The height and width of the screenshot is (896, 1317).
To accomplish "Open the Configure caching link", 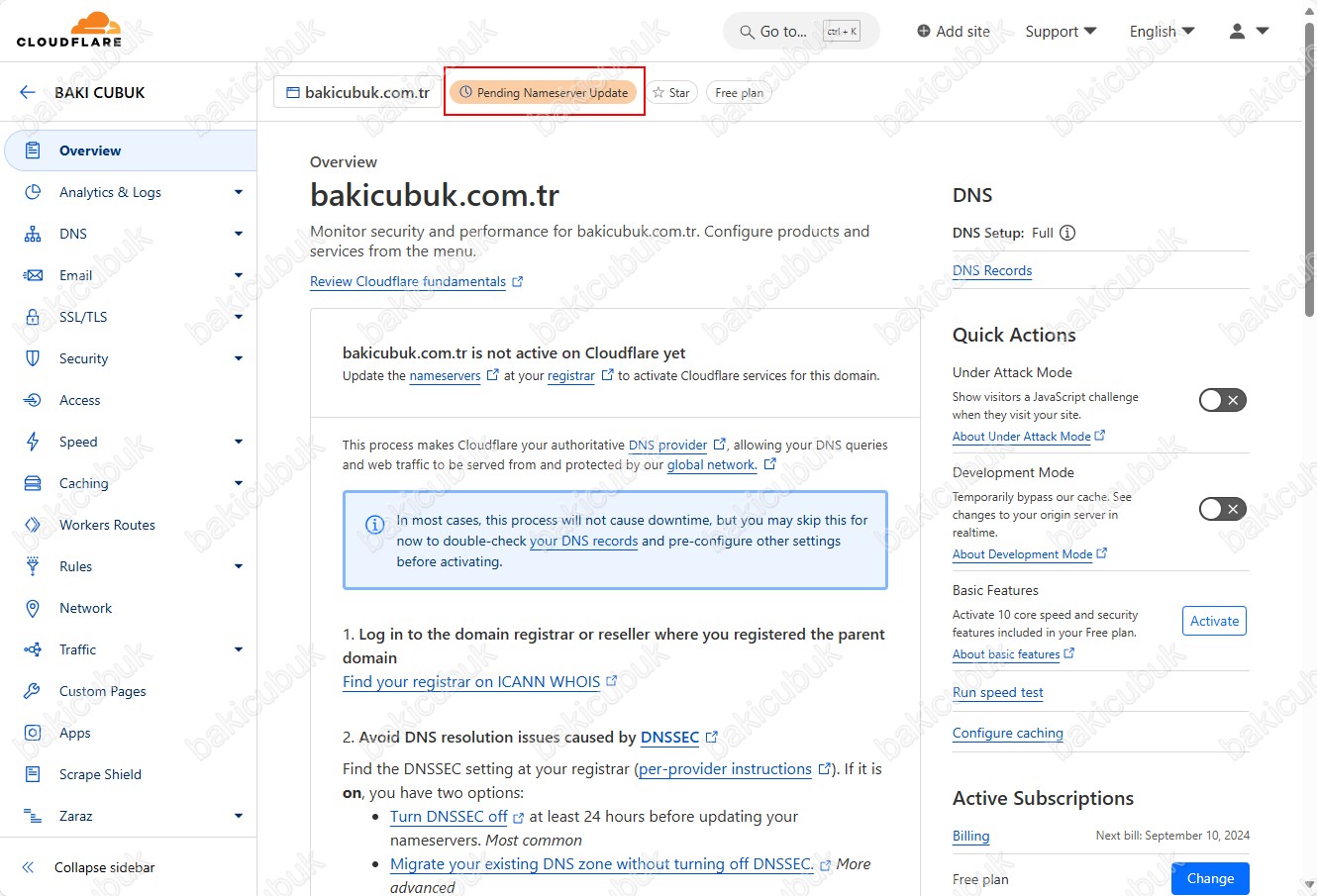I will [1008, 733].
